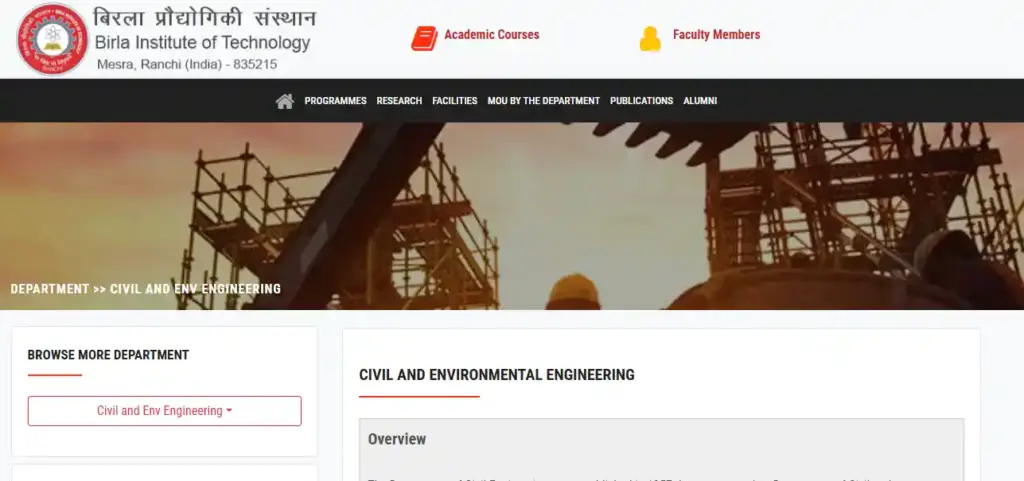This screenshot has width=1024, height=481.
Task: Click the Overview section heading
Action: pos(397,439)
